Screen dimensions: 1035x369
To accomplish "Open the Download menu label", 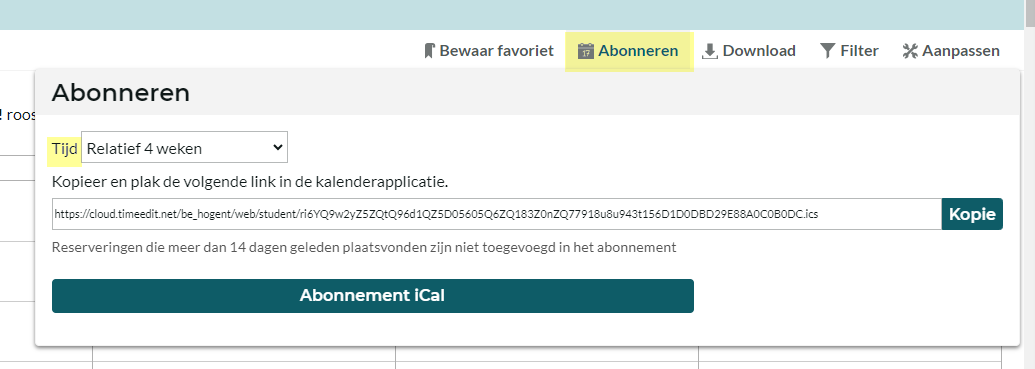I will [759, 51].
